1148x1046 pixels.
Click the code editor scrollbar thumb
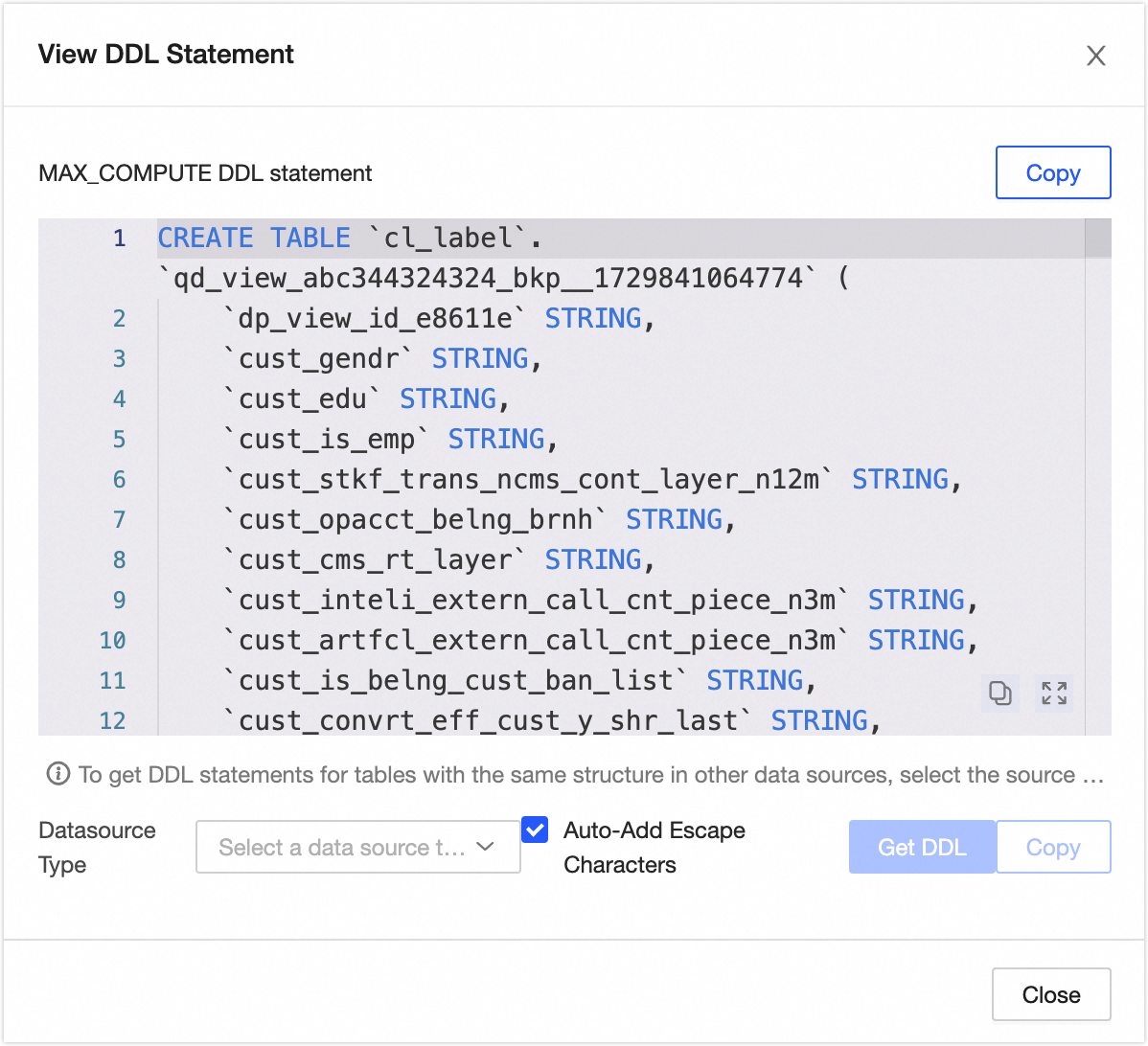click(1097, 239)
